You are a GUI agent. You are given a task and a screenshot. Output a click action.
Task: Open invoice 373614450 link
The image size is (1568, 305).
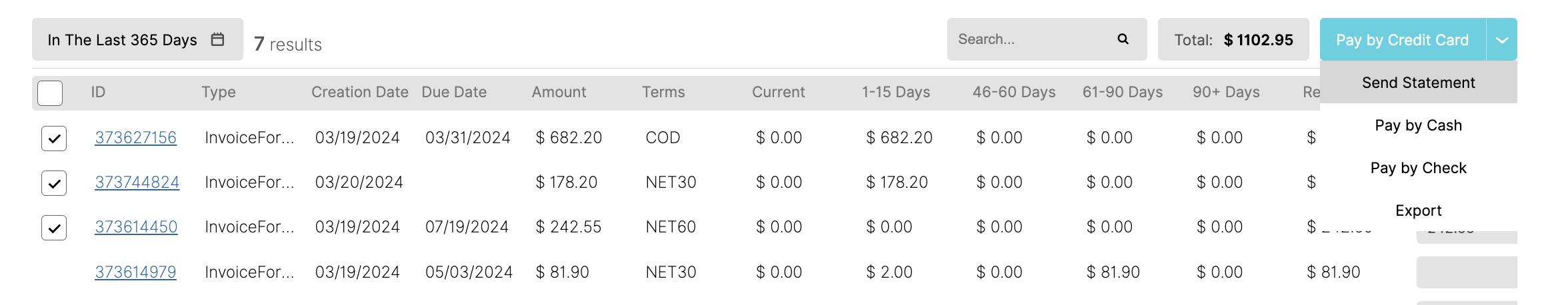click(x=136, y=227)
